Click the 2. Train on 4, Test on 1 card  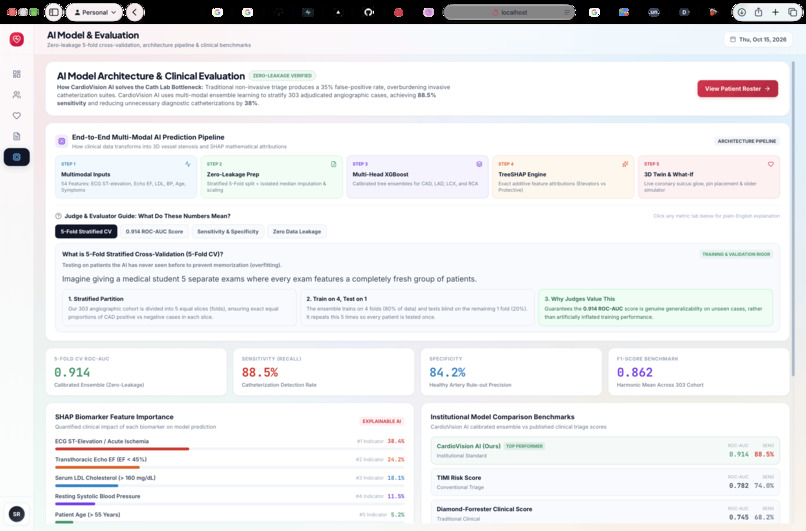click(x=417, y=307)
